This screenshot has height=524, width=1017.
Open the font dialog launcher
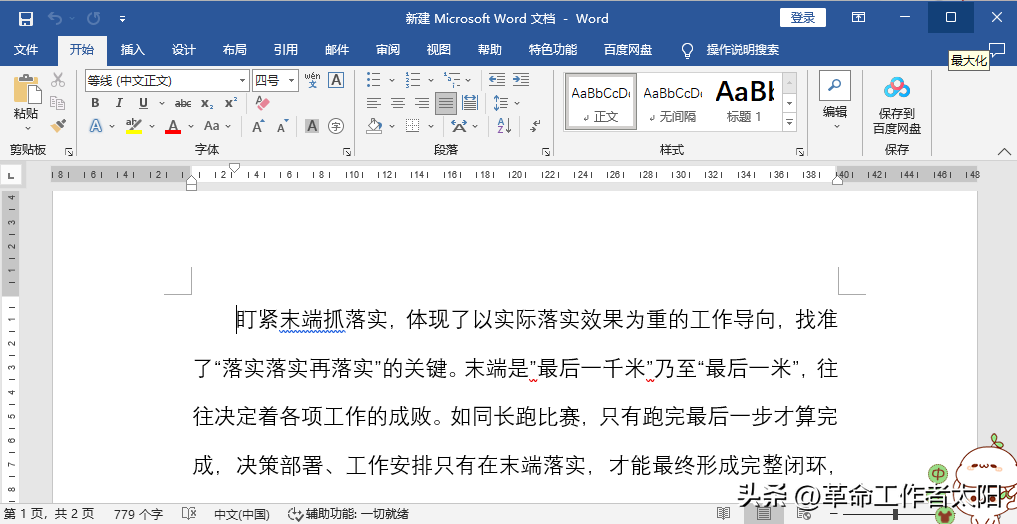(x=347, y=152)
